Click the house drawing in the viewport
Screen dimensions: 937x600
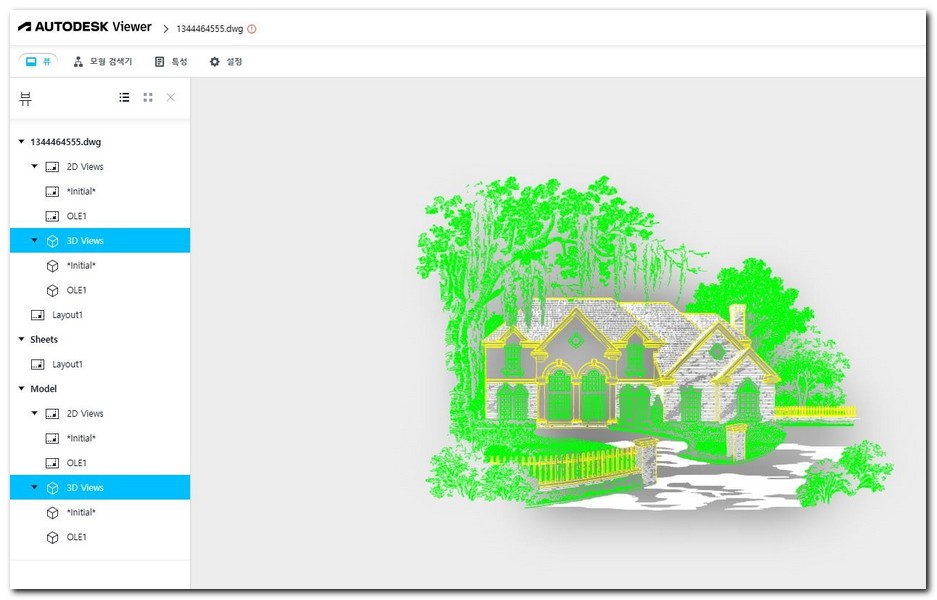(x=600, y=380)
